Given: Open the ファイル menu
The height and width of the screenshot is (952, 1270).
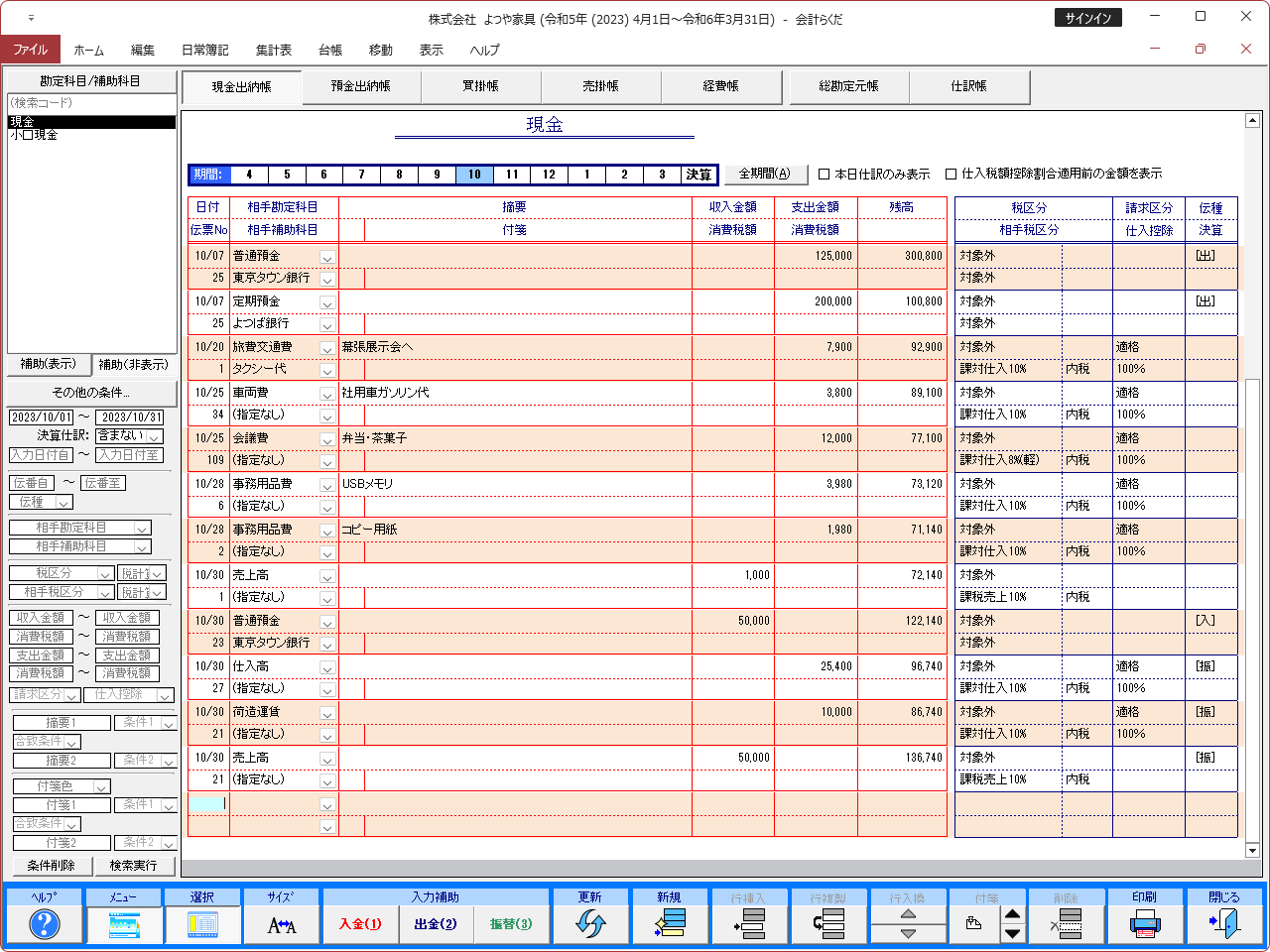Looking at the screenshot, I should (x=31, y=50).
